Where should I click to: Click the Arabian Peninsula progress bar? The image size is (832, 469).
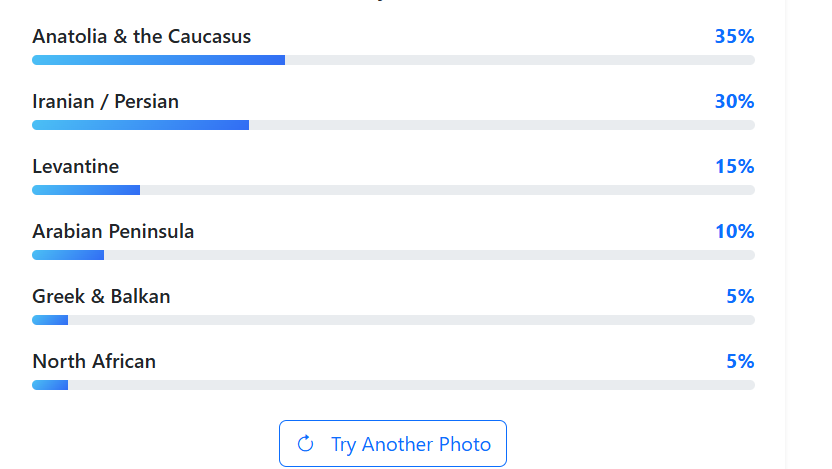pos(393,255)
